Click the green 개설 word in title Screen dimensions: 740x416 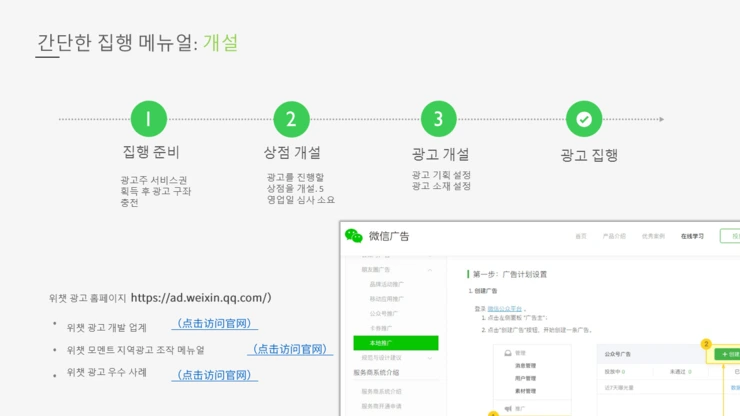(x=221, y=43)
